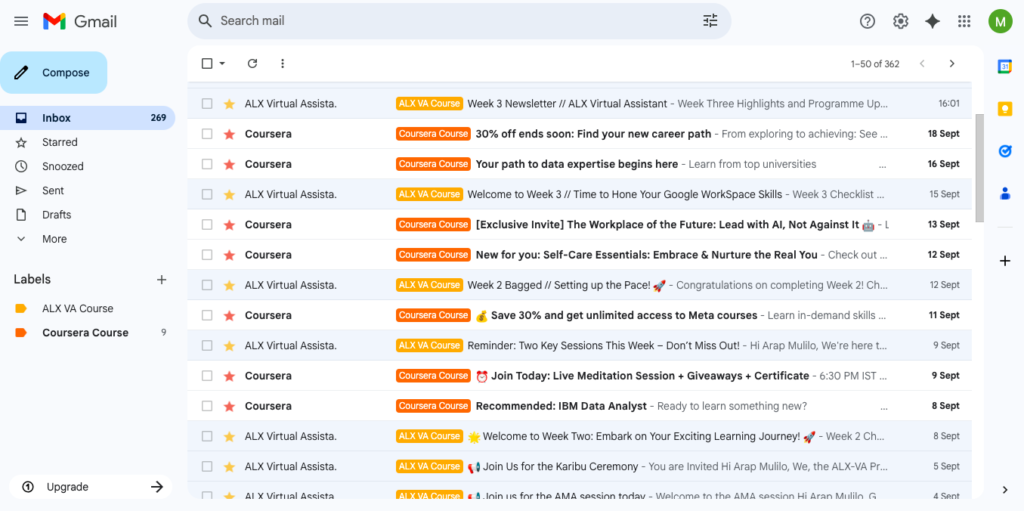Click the Search mail field

click(x=457, y=21)
